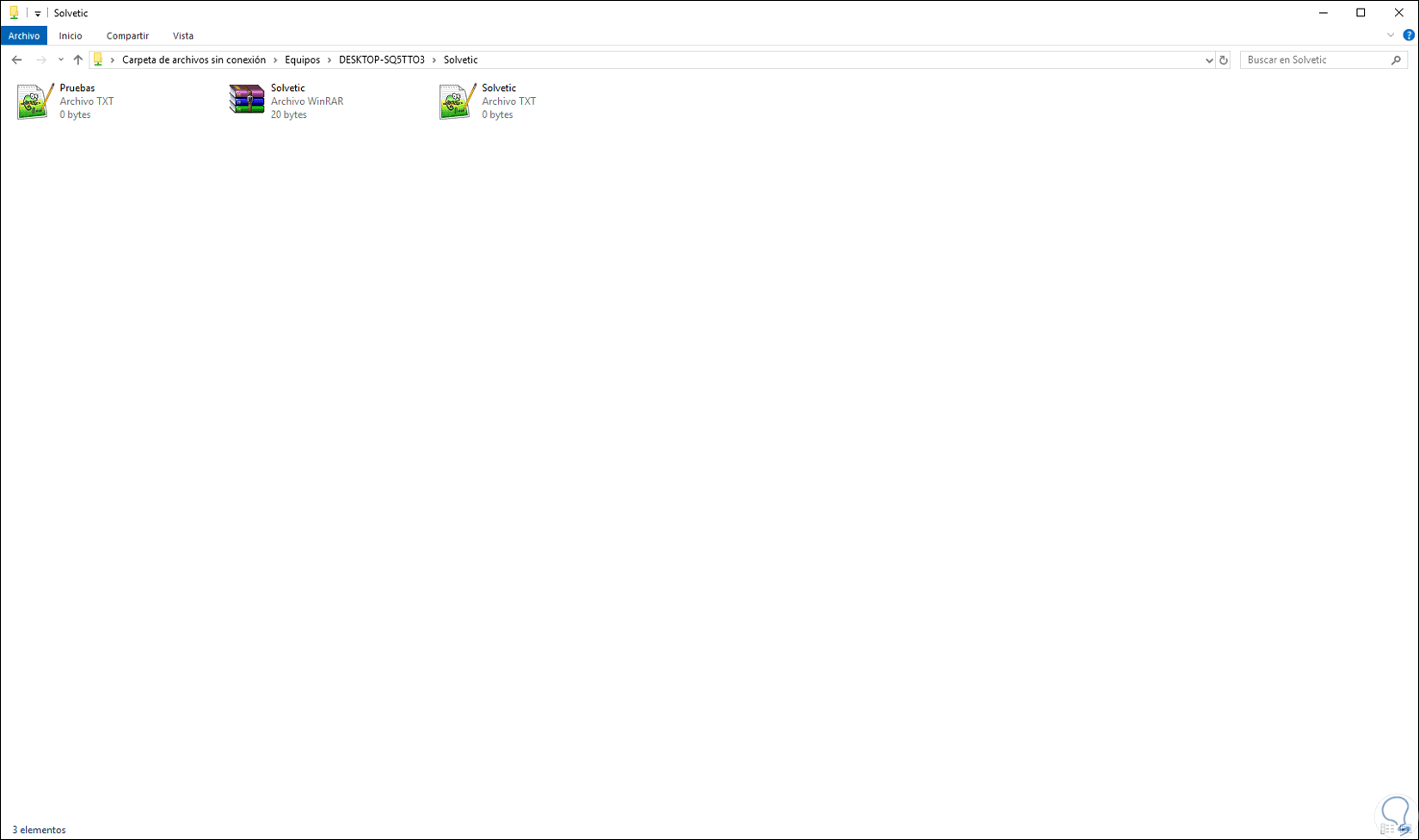The image size is (1419, 840).
Task: Expand the address bar history dropdown
Action: click(x=1209, y=60)
